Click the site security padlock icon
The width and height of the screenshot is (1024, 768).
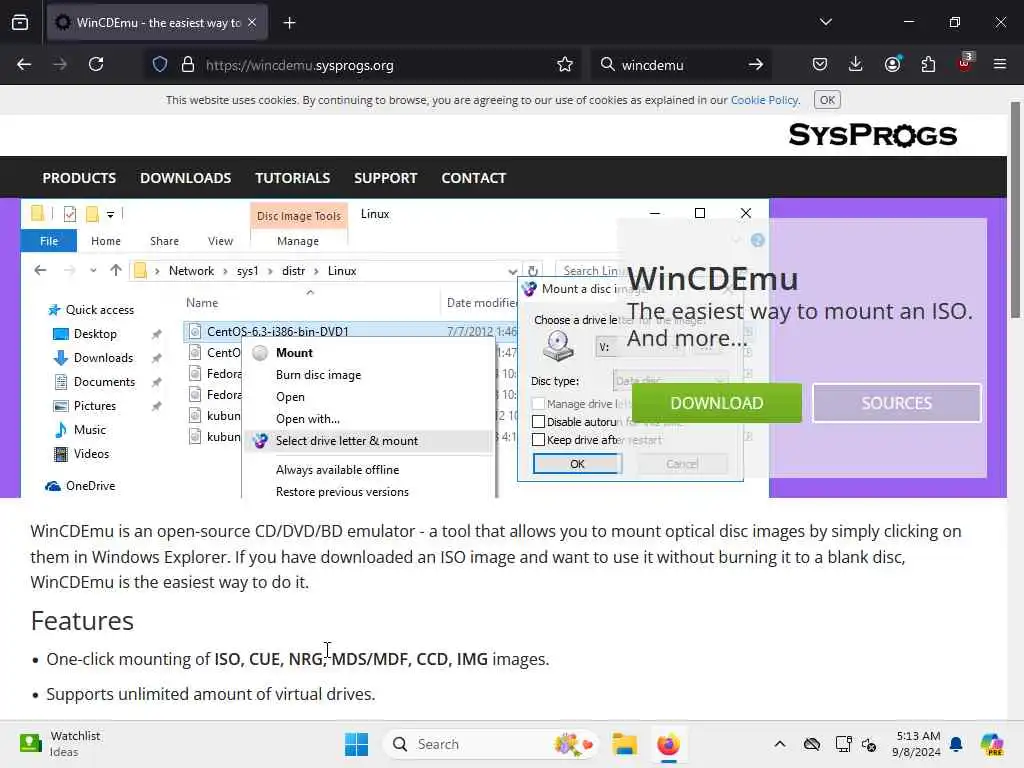188,65
